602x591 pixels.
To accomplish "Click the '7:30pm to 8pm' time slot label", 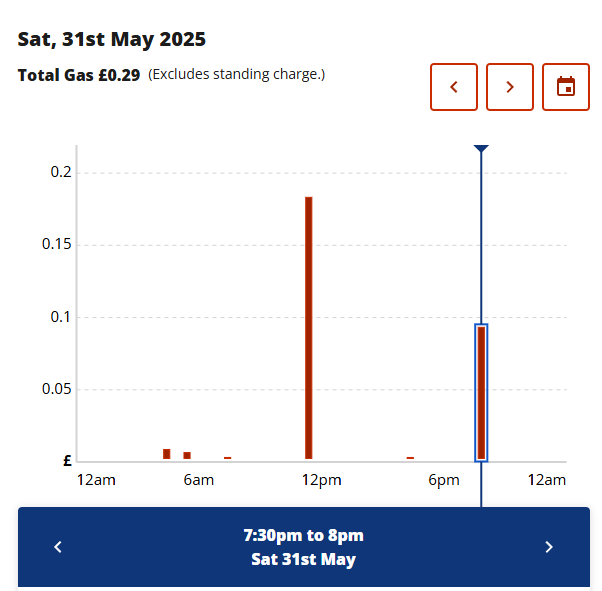I will 303,535.
